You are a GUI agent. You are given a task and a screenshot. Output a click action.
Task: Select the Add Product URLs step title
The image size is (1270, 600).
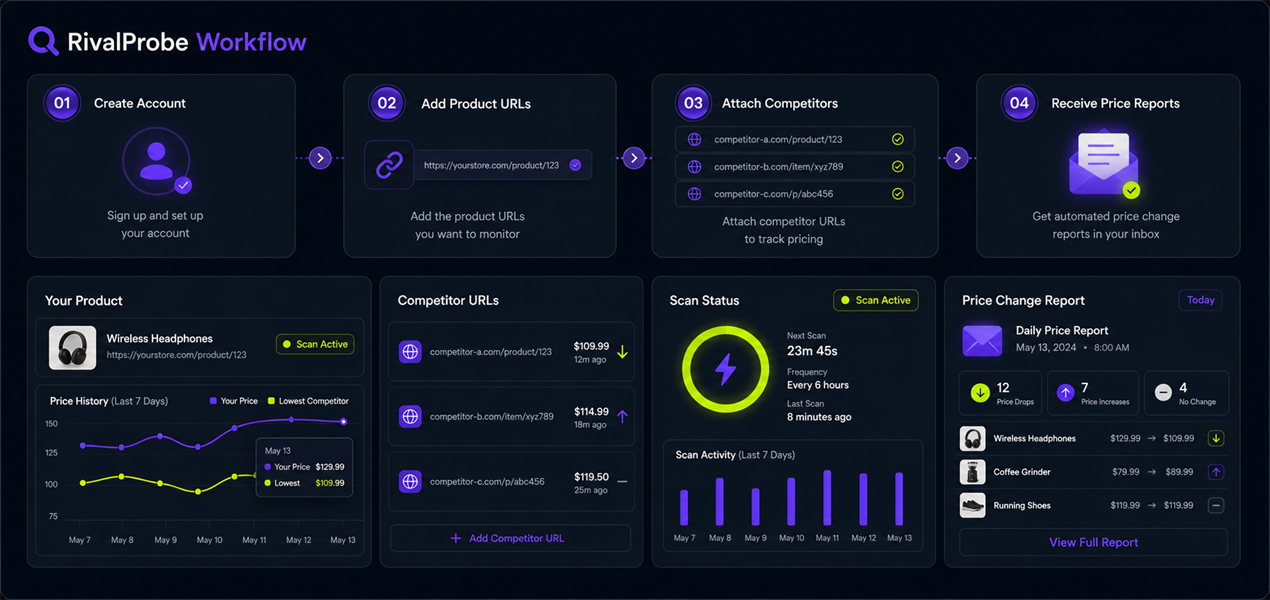coord(476,103)
